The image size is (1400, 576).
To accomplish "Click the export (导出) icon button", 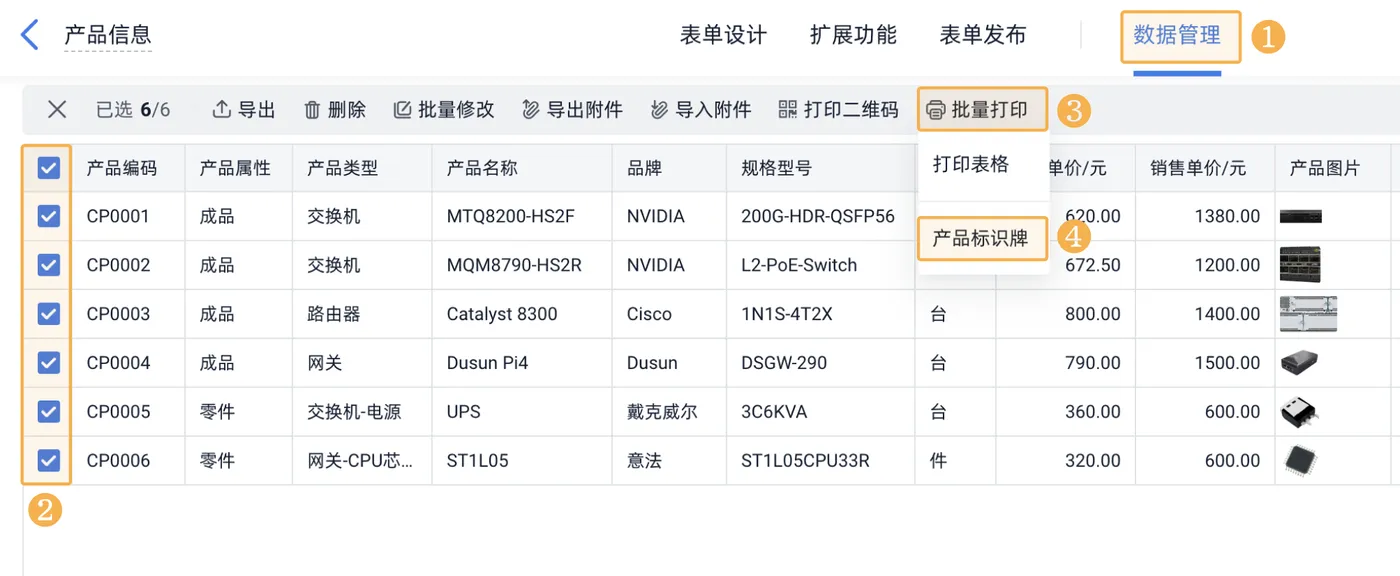I will 222,110.
